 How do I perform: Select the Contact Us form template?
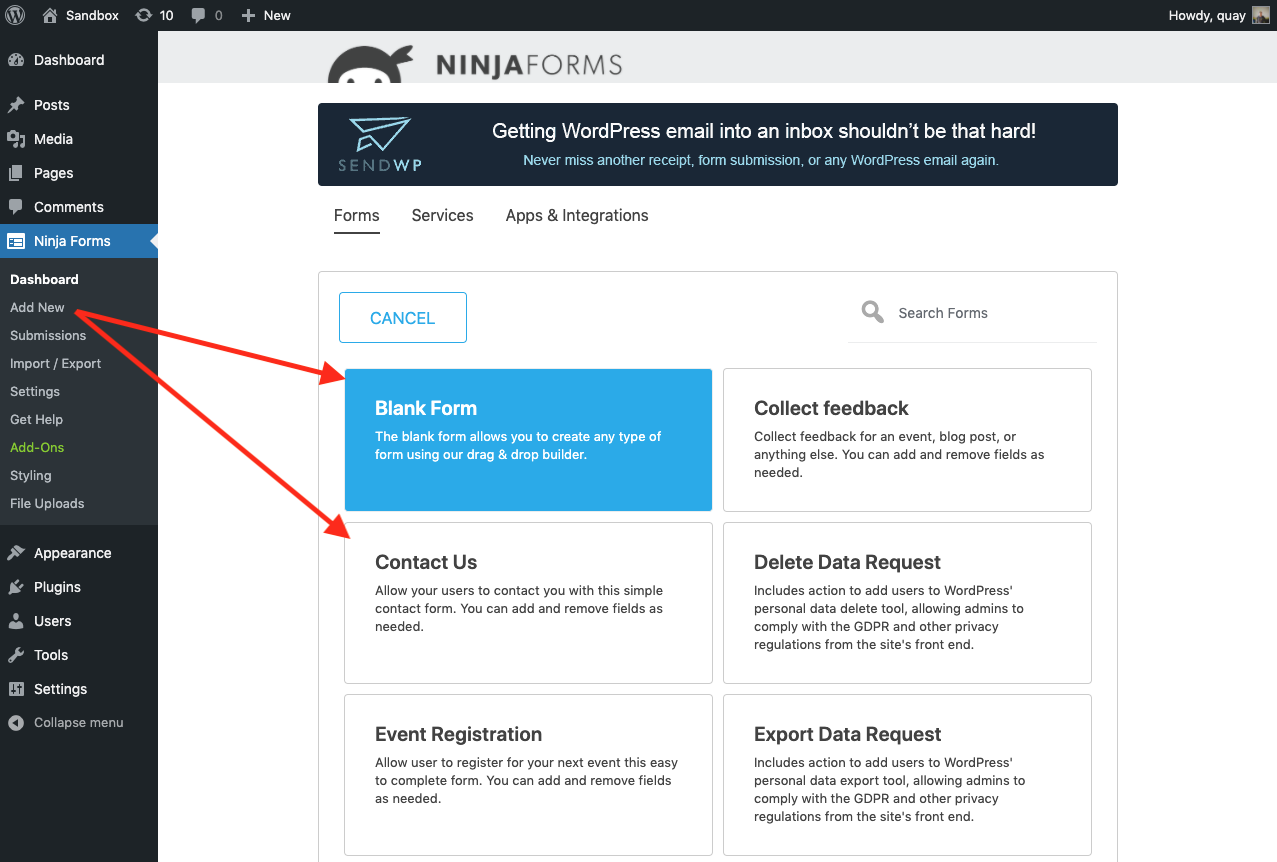[x=528, y=600]
